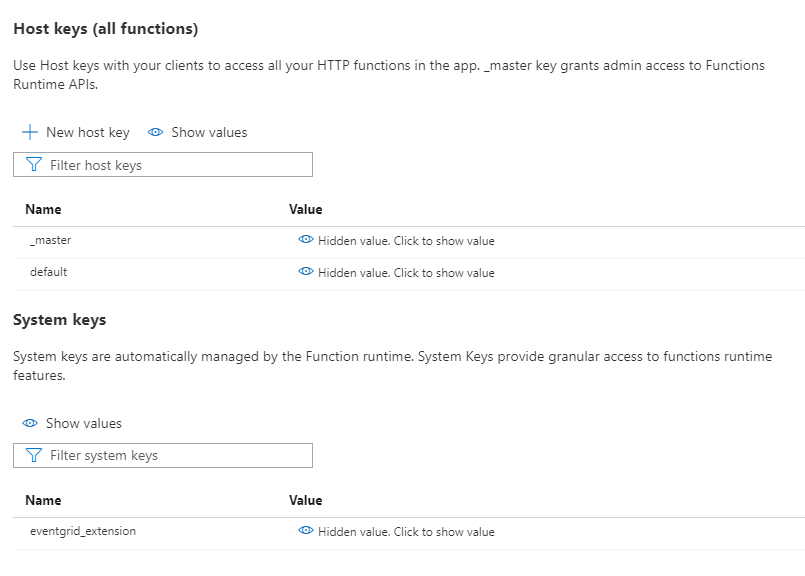Click the eye icon beside system keys Show values

30,423
